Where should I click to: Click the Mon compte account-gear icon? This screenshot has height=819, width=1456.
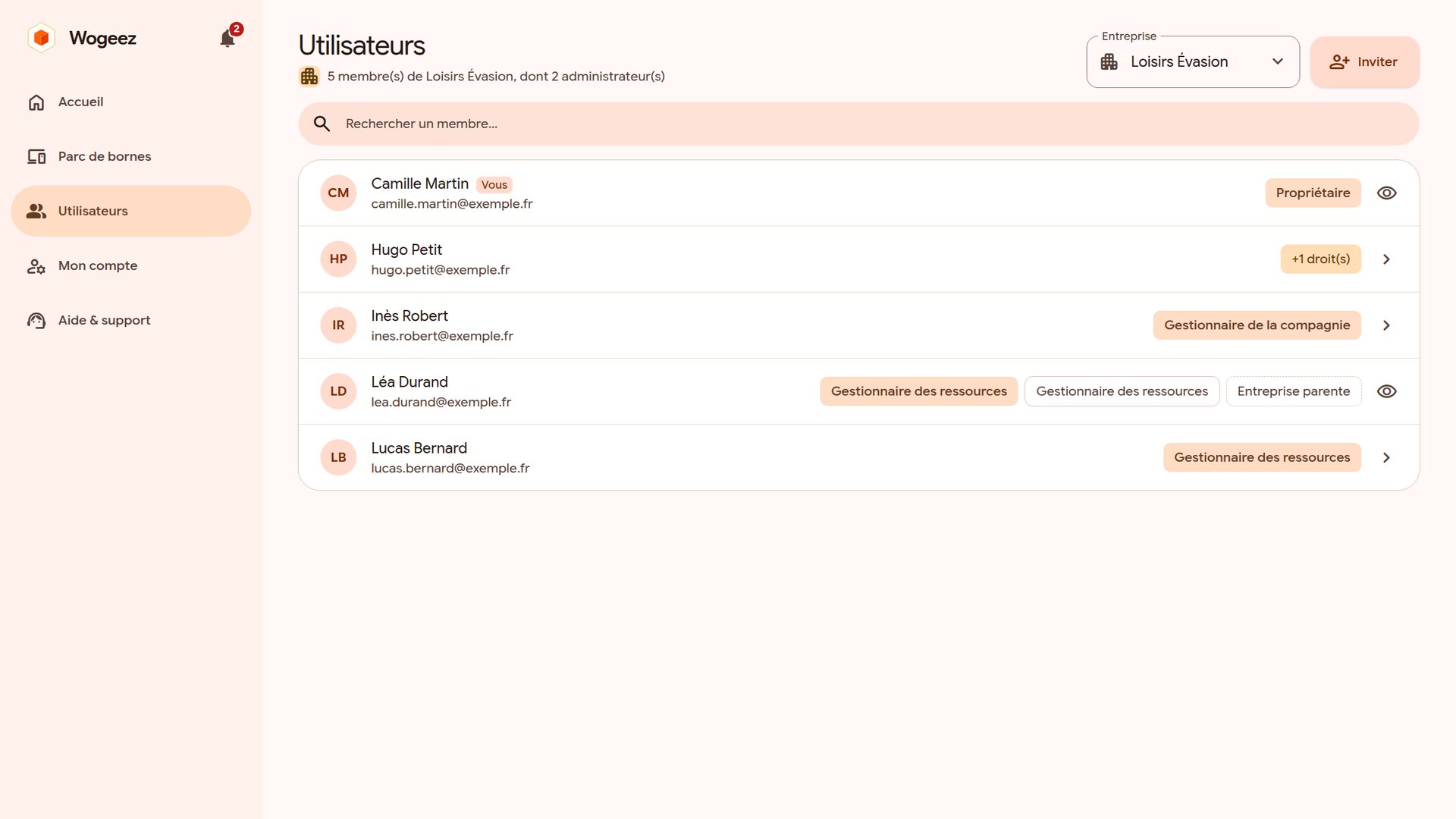point(36,266)
